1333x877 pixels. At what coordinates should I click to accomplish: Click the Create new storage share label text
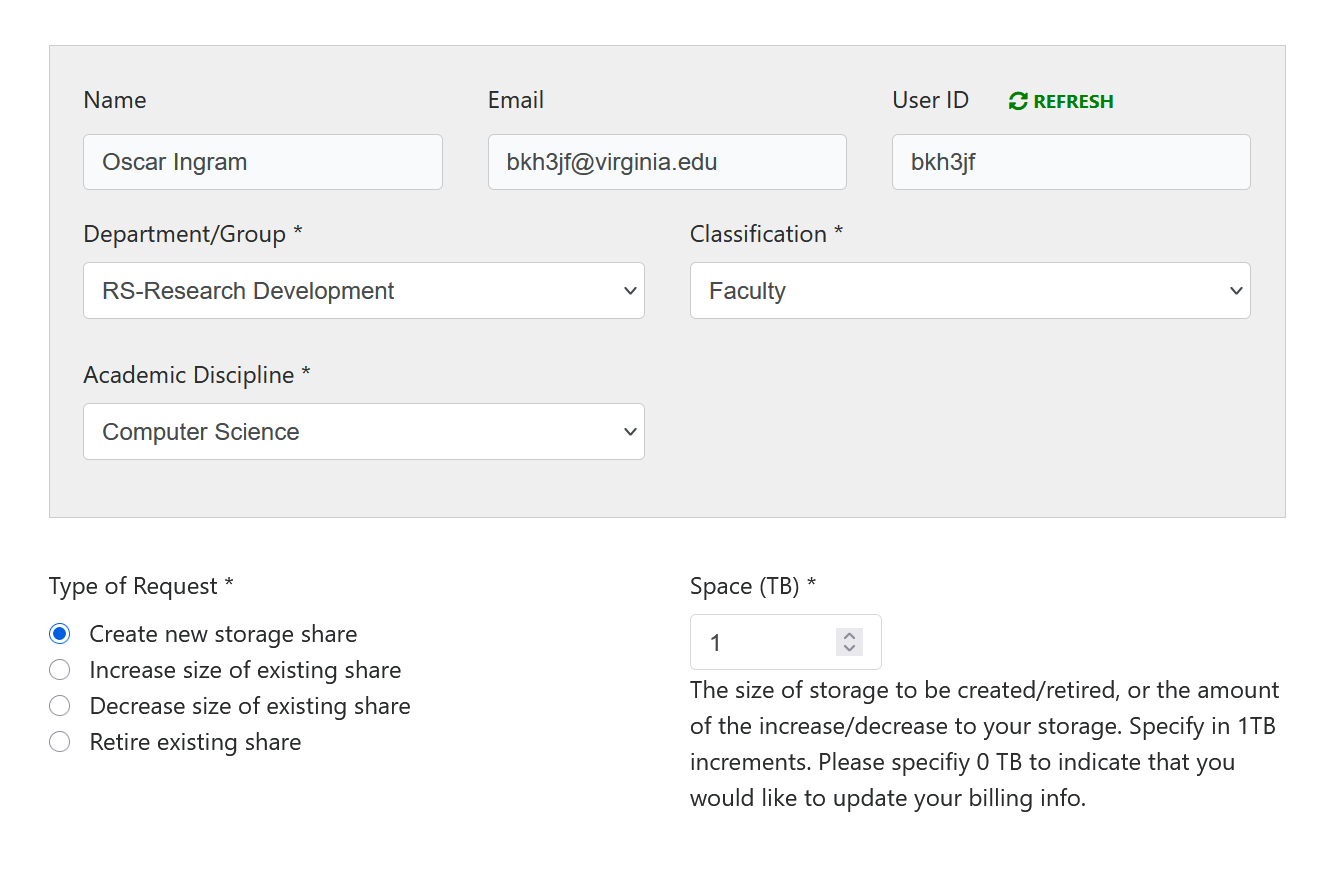(223, 634)
